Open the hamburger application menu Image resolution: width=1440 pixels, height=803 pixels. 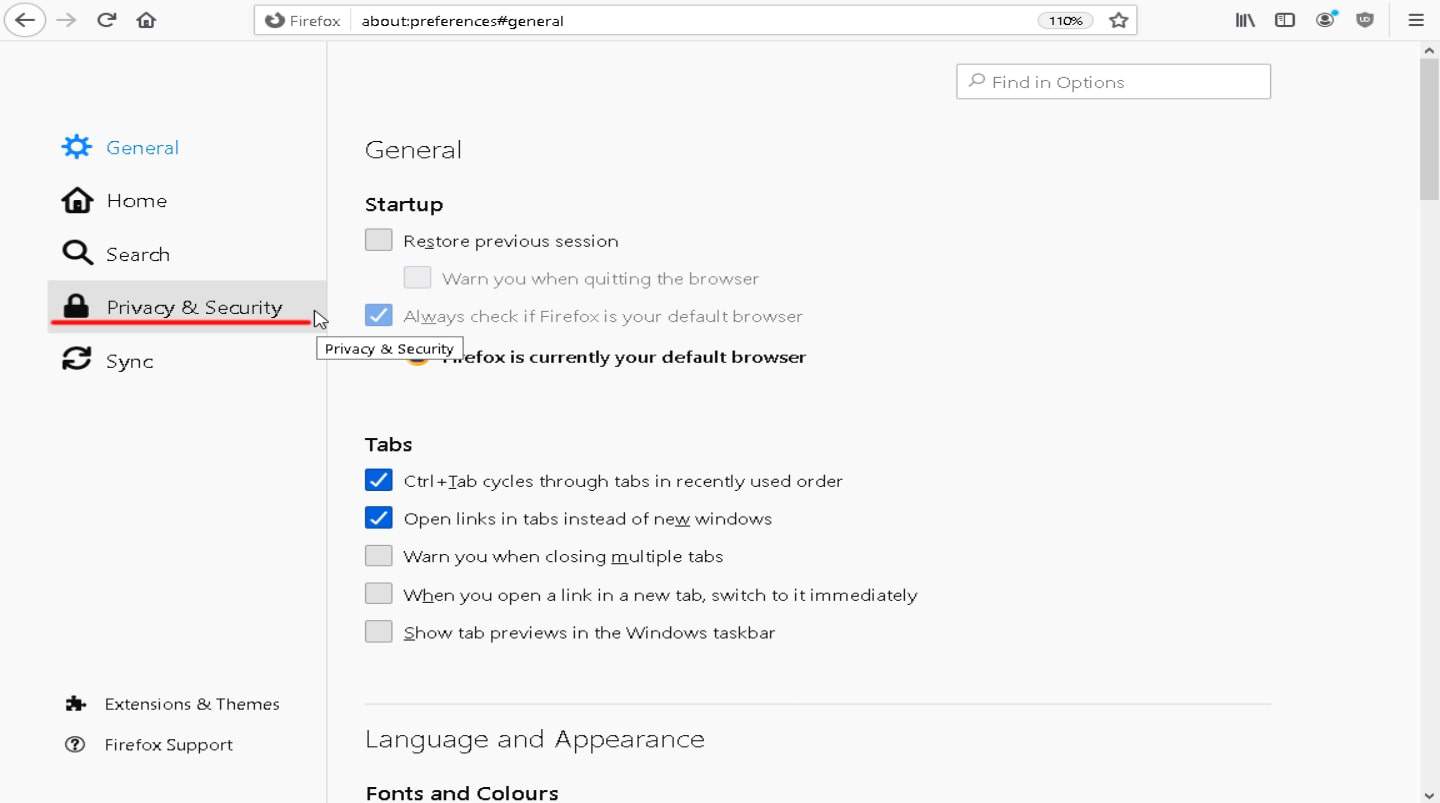click(x=1416, y=20)
